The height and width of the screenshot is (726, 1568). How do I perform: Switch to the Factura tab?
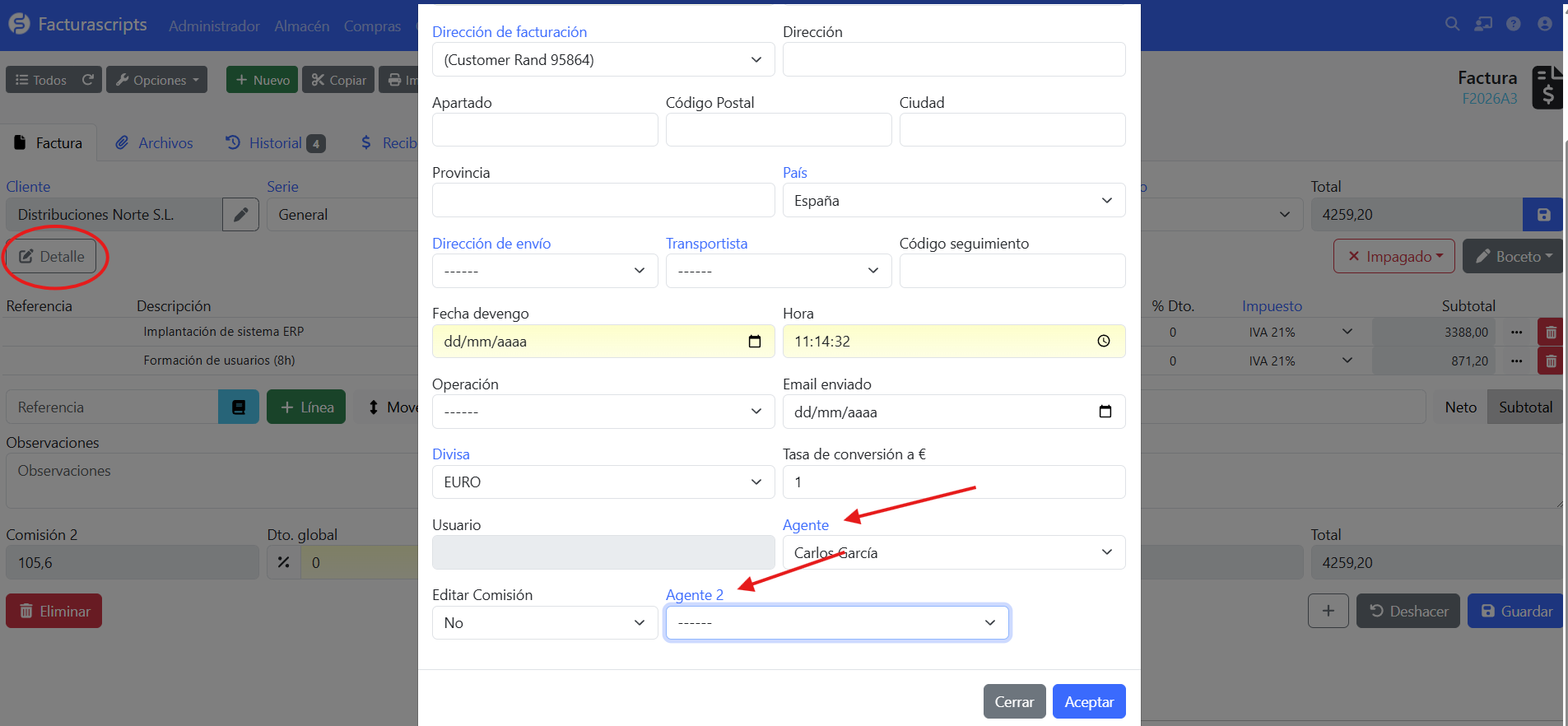coord(49,143)
